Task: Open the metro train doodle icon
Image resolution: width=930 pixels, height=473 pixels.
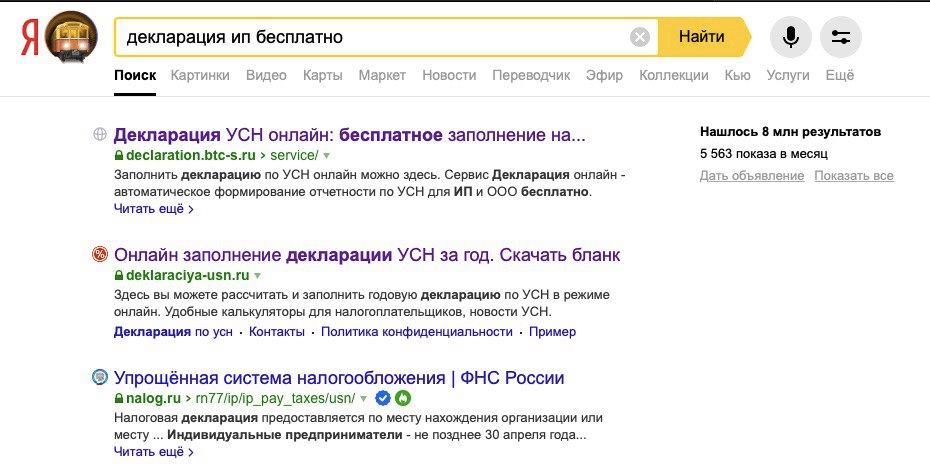Action: pyautogui.click(x=71, y=37)
